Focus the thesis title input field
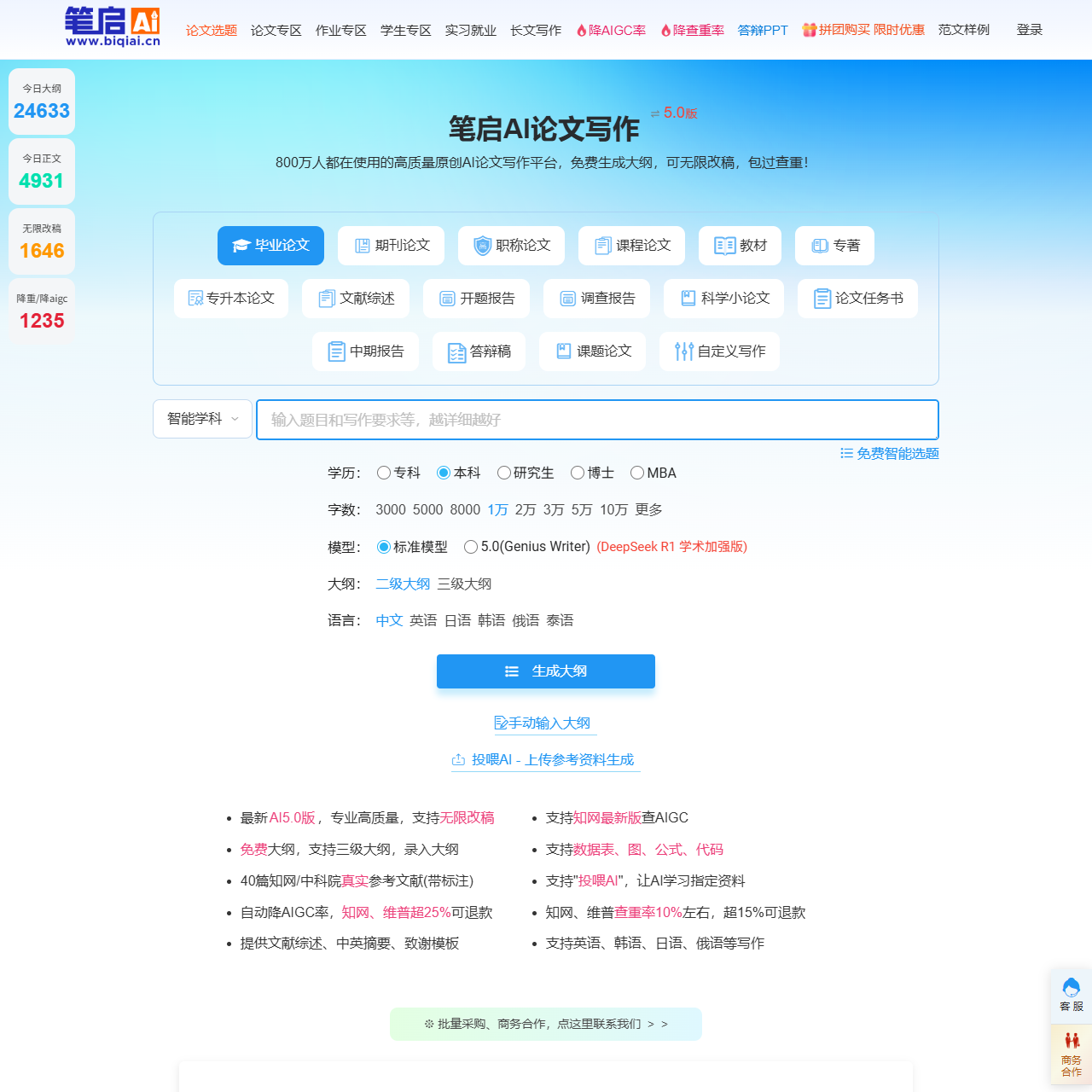Image resolution: width=1092 pixels, height=1092 pixels. coord(597,420)
